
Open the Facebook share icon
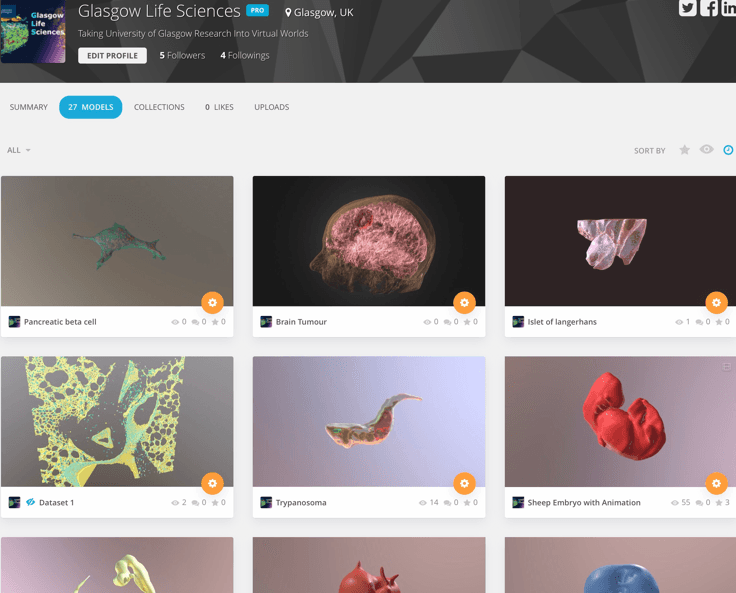click(x=709, y=8)
